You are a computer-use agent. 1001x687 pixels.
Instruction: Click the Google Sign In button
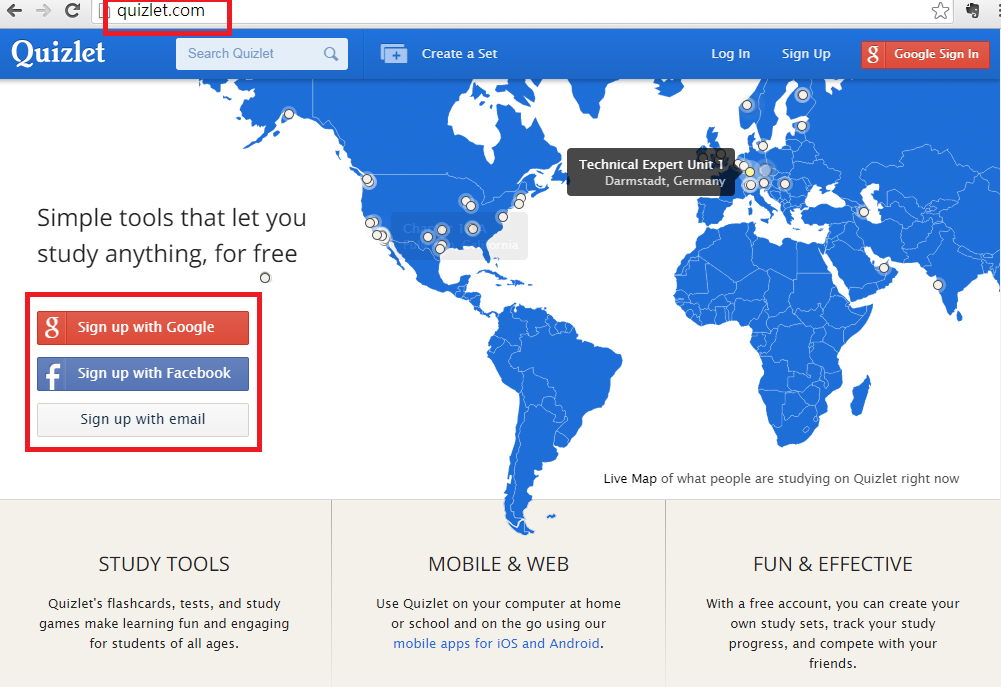925,54
